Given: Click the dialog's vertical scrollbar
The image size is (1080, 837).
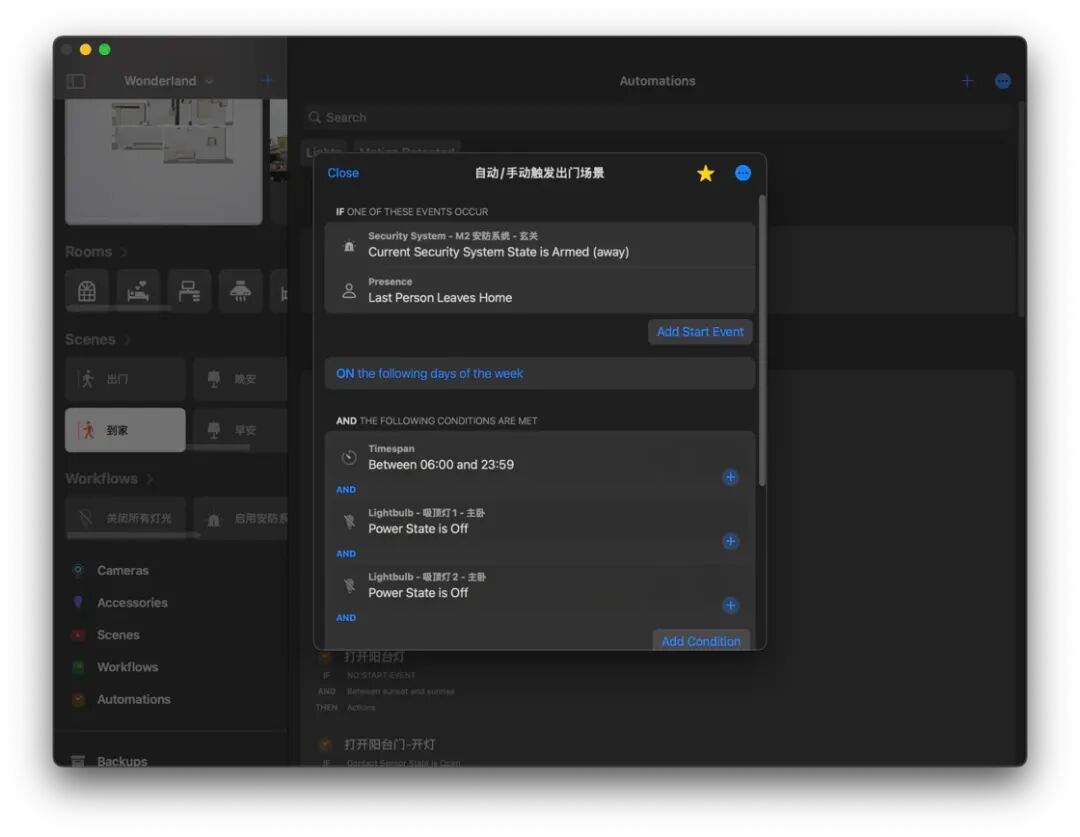Looking at the screenshot, I should tap(762, 341).
